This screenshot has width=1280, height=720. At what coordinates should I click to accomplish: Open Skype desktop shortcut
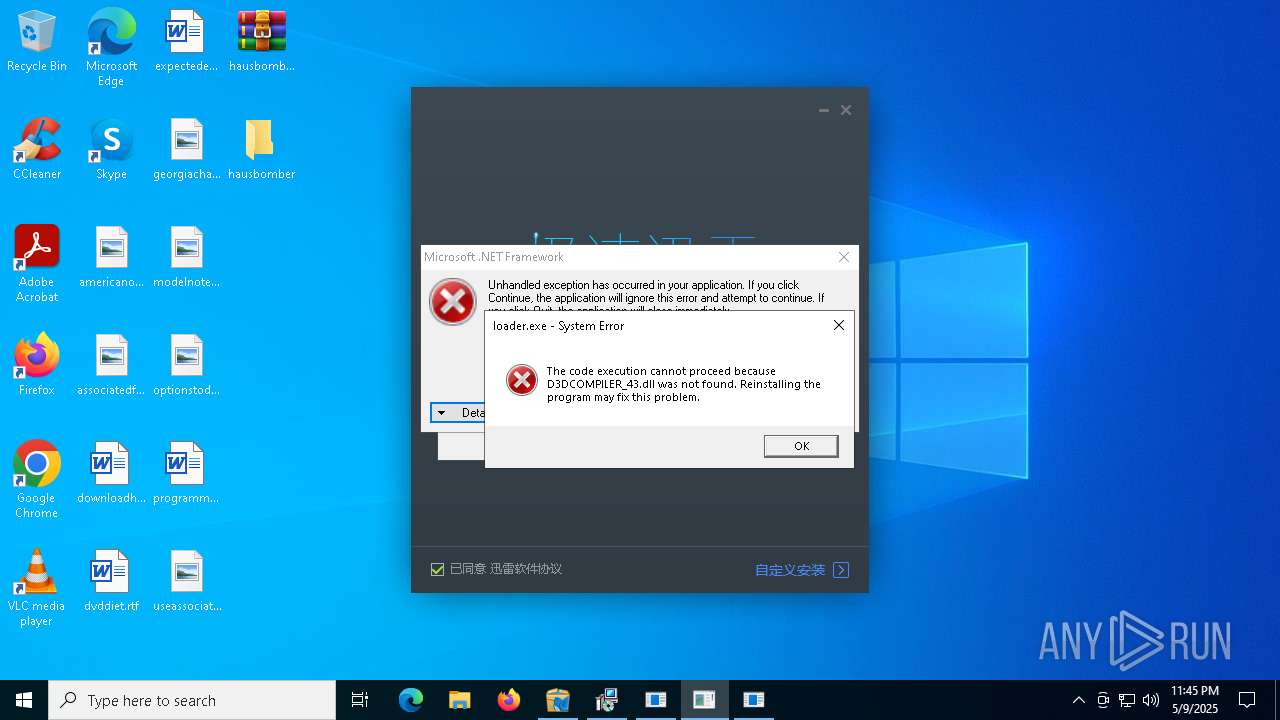point(111,150)
